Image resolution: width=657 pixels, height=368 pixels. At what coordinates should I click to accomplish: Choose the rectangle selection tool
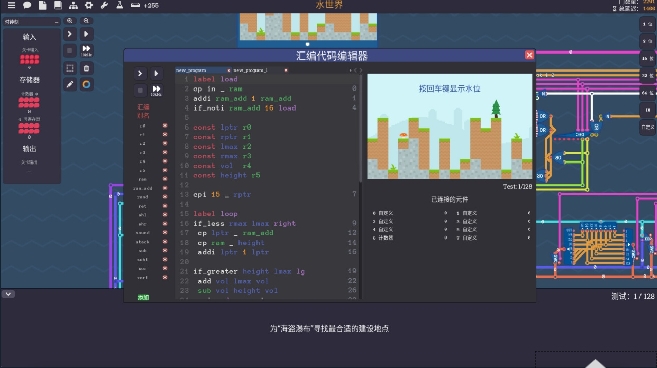[70, 68]
